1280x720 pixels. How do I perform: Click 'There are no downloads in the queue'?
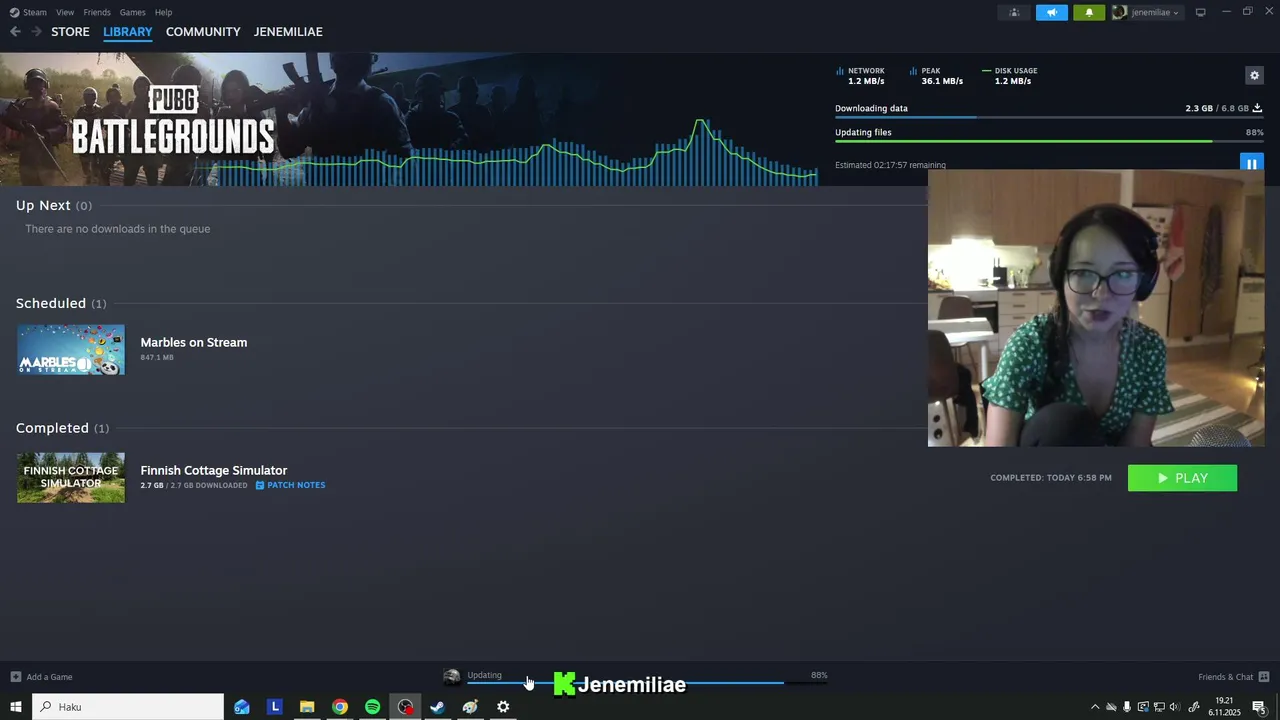(x=118, y=229)
